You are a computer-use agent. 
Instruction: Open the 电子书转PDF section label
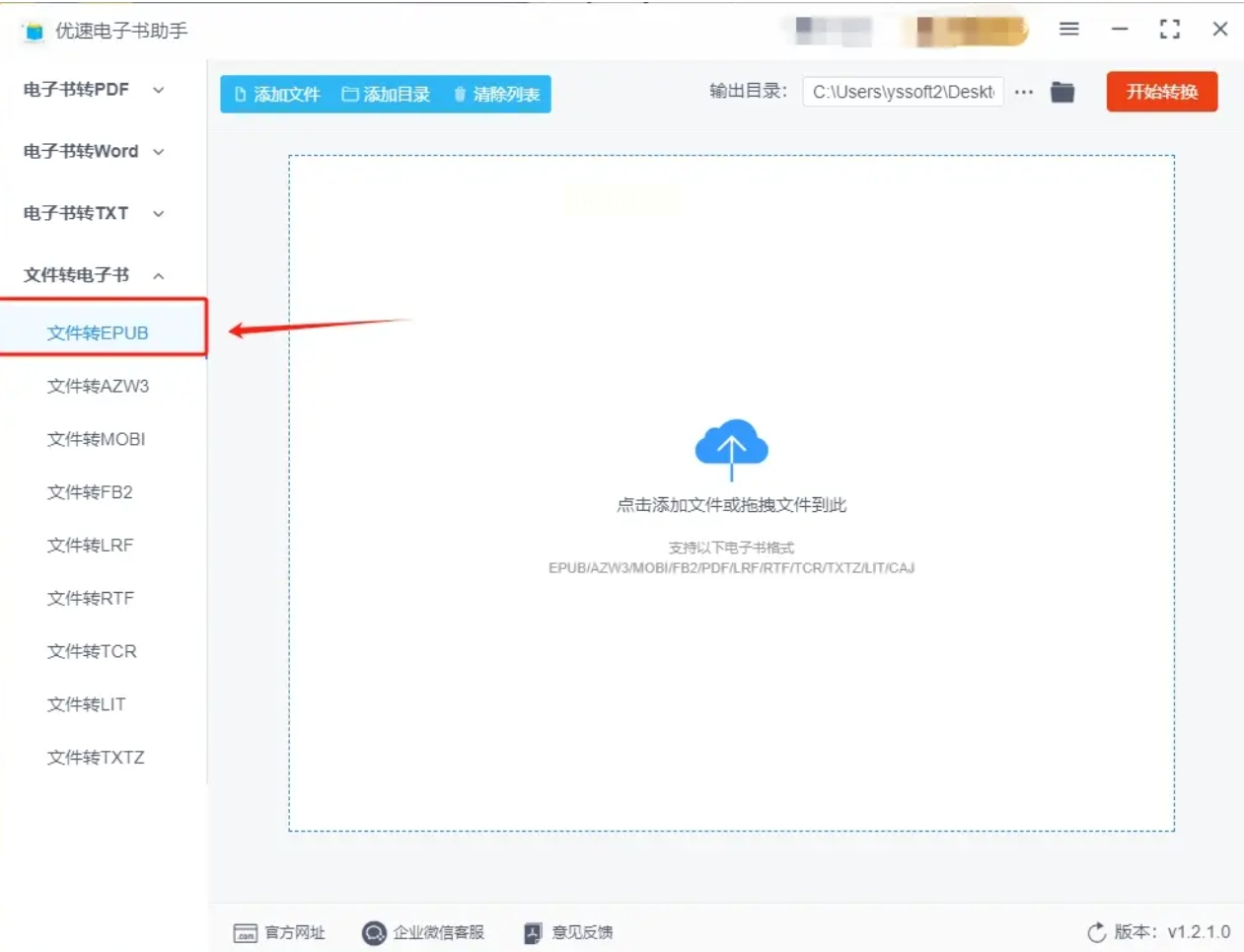click(x=76, y=90)
